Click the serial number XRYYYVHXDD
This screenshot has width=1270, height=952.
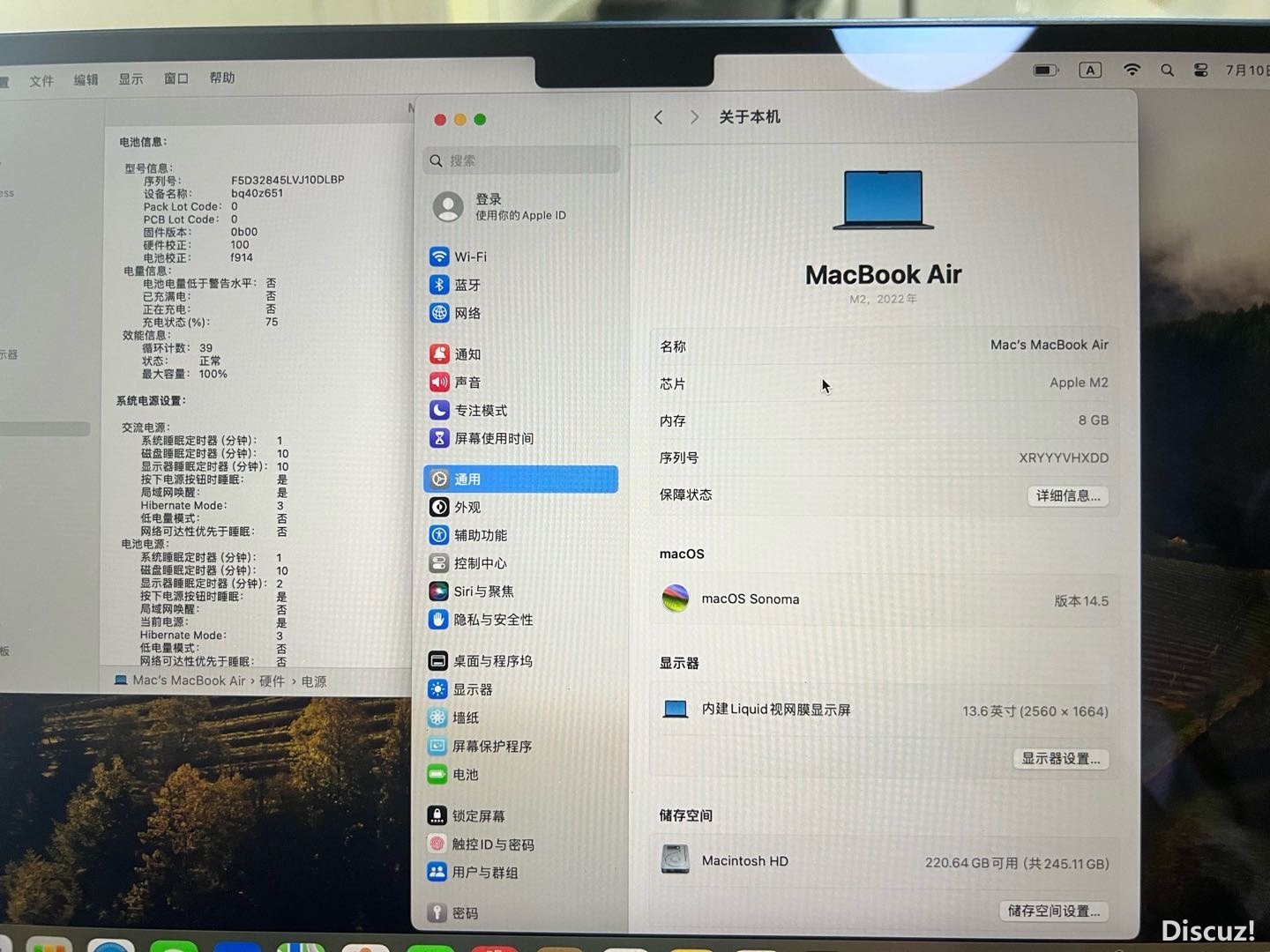1064,457
